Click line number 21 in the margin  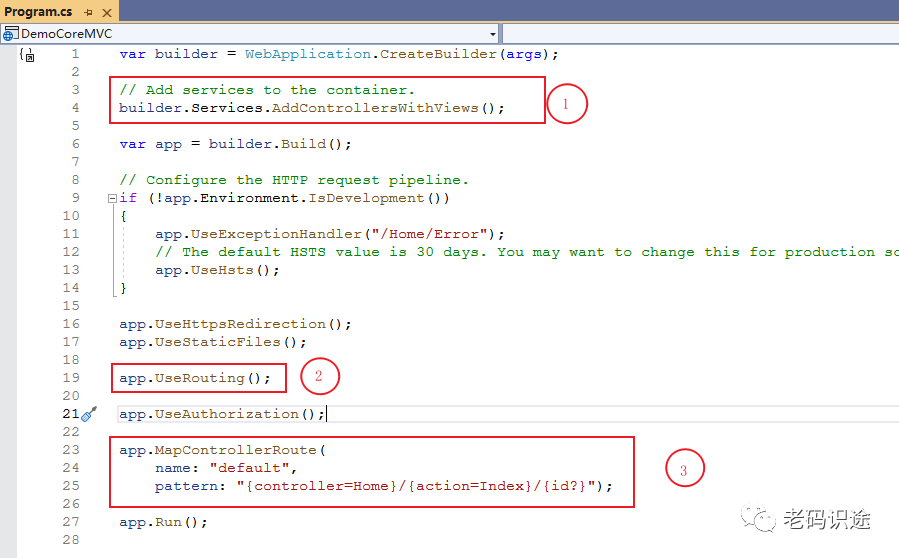pyautogui.click(x=71, y=414)
